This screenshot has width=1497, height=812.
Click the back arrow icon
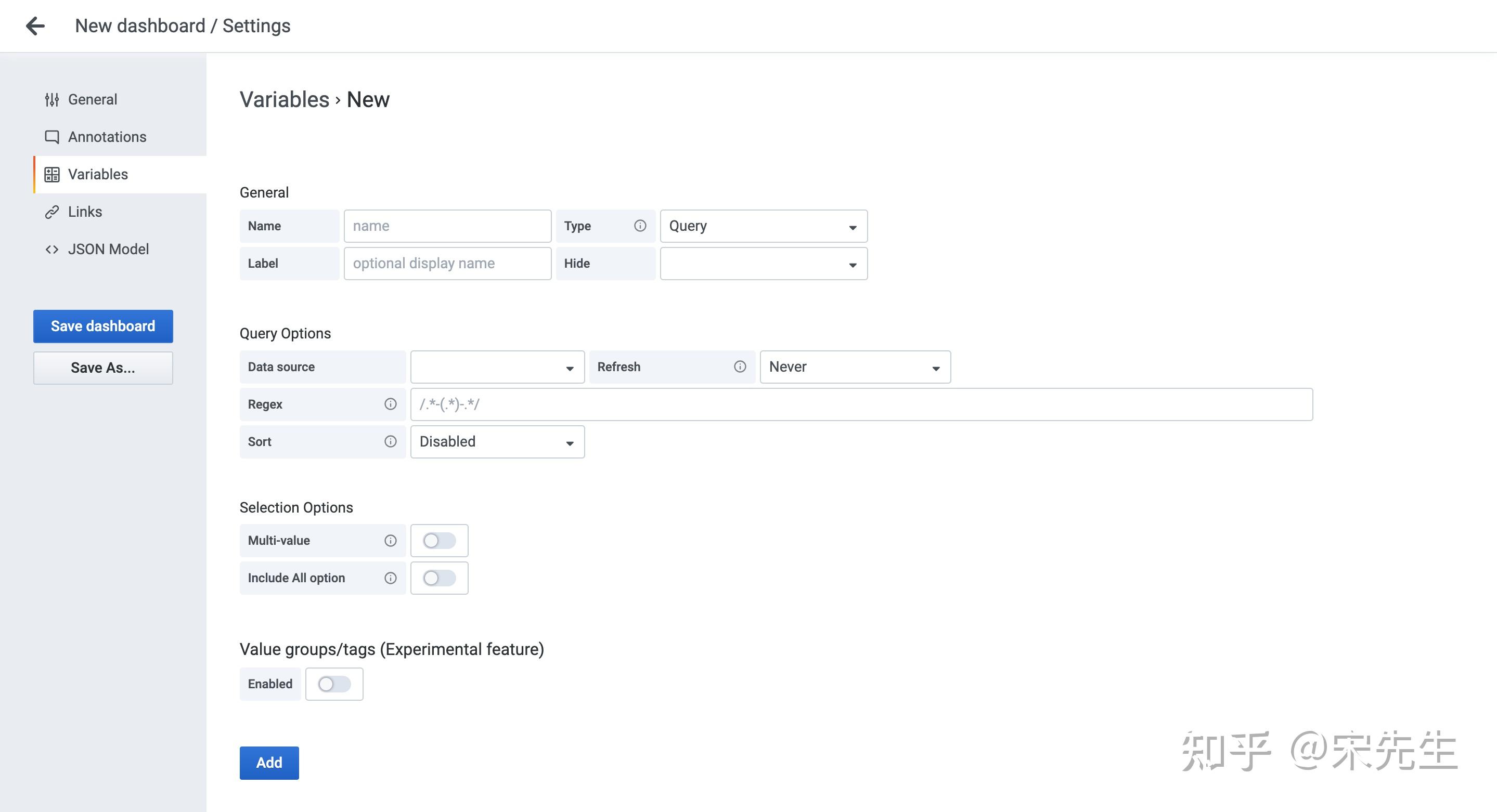(35, 25)
